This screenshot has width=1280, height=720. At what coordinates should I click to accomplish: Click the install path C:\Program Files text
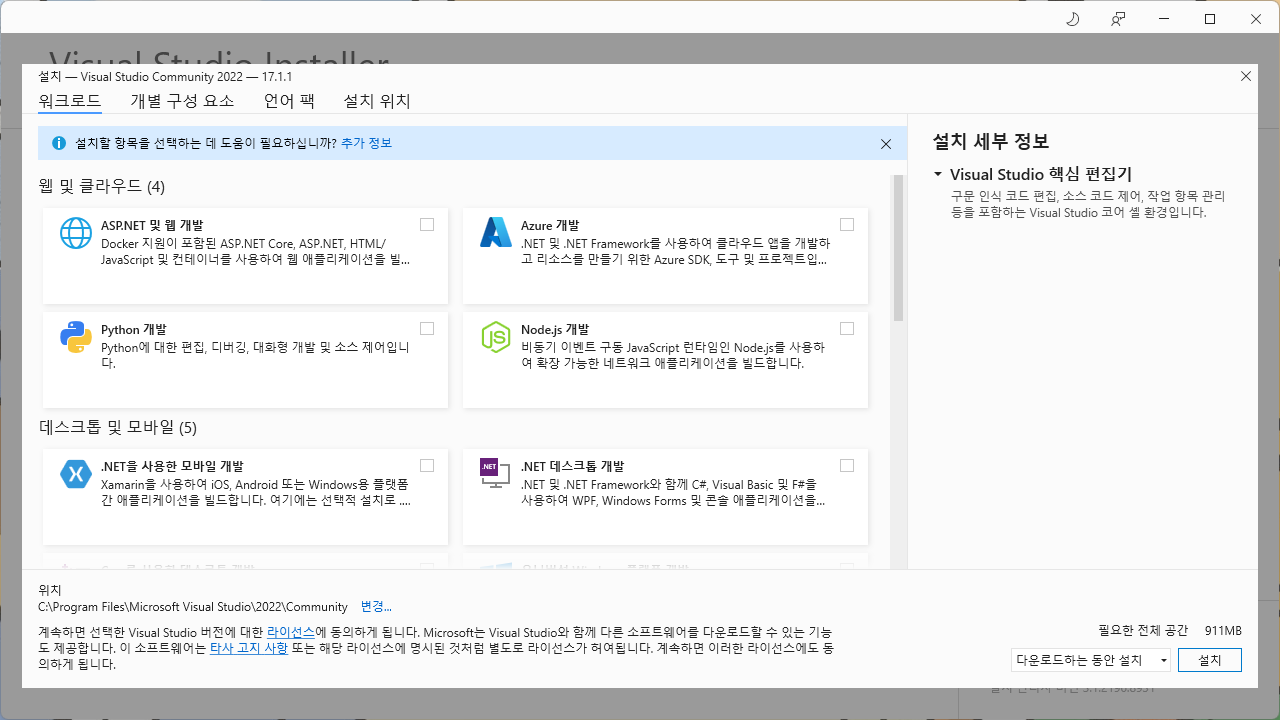pos(193,607)
